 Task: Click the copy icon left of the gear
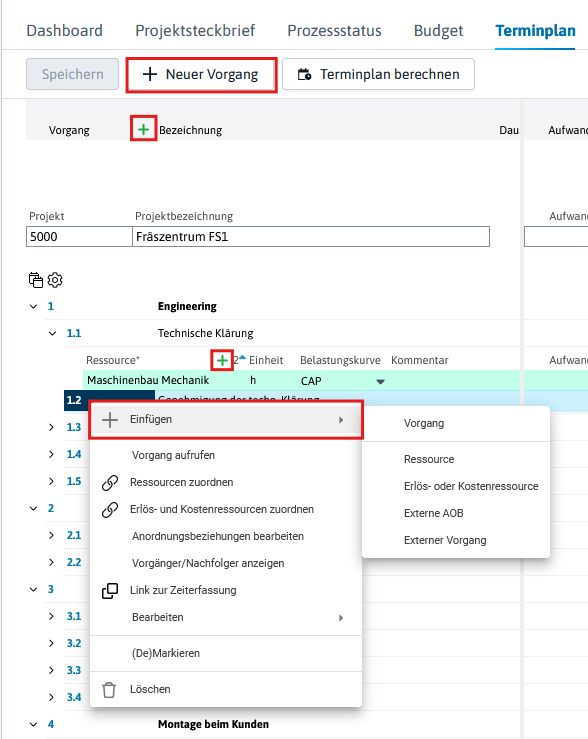[x=36, y=280]
